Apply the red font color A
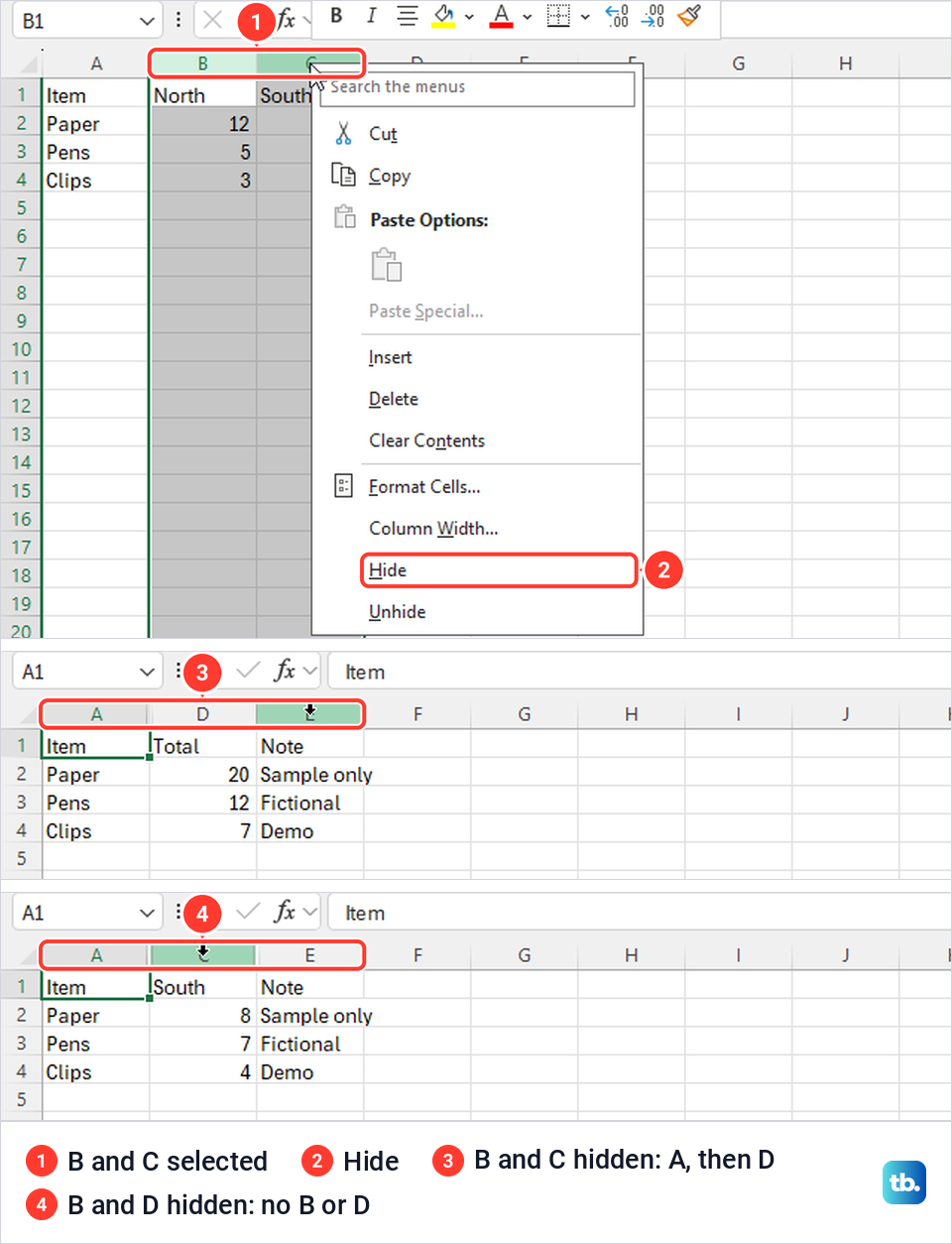This screenshot has width=952, height=1244. pos(502,16)
